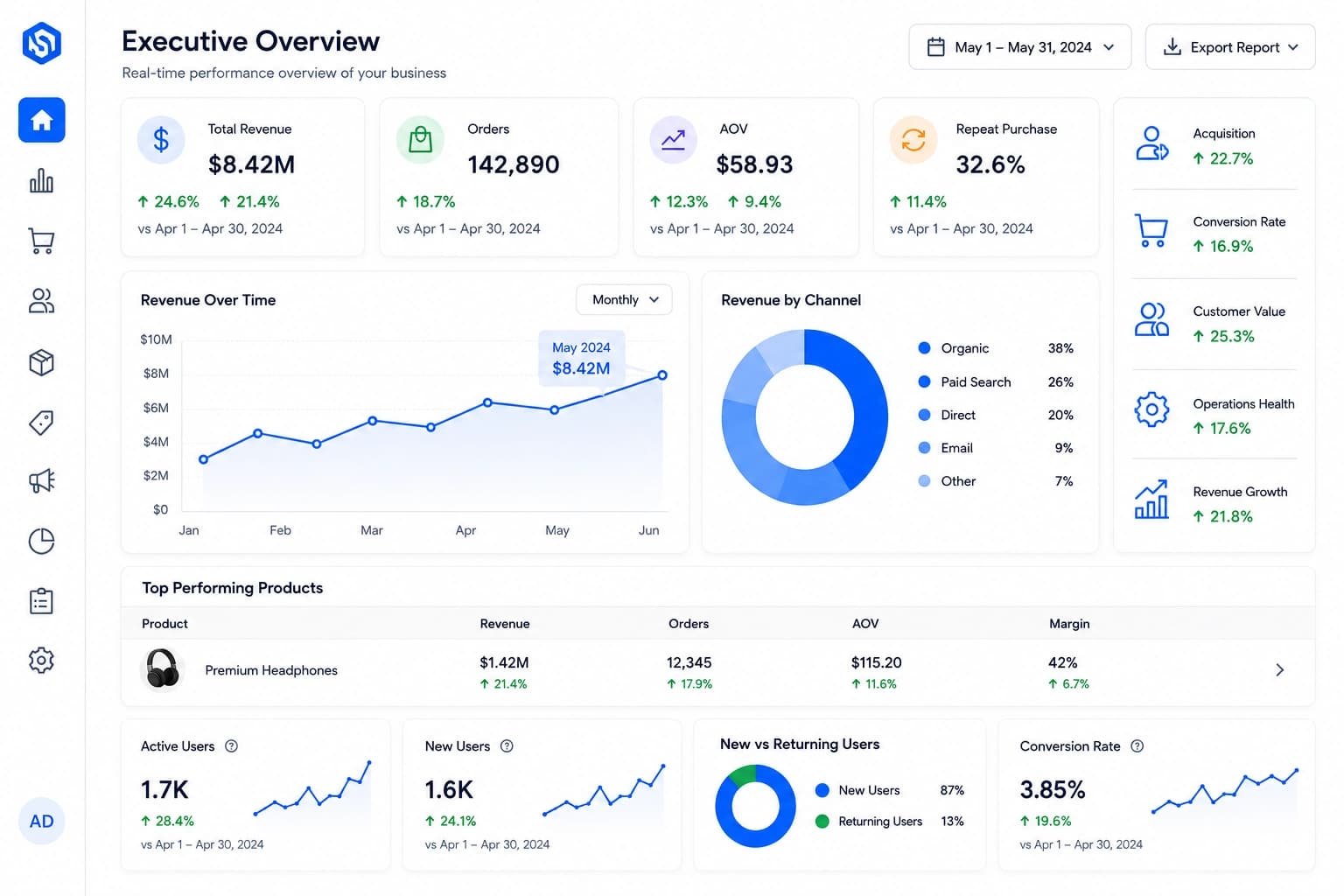Click the $115.20 product AOV cell
1344x896 pixels.
click(876, 662)
